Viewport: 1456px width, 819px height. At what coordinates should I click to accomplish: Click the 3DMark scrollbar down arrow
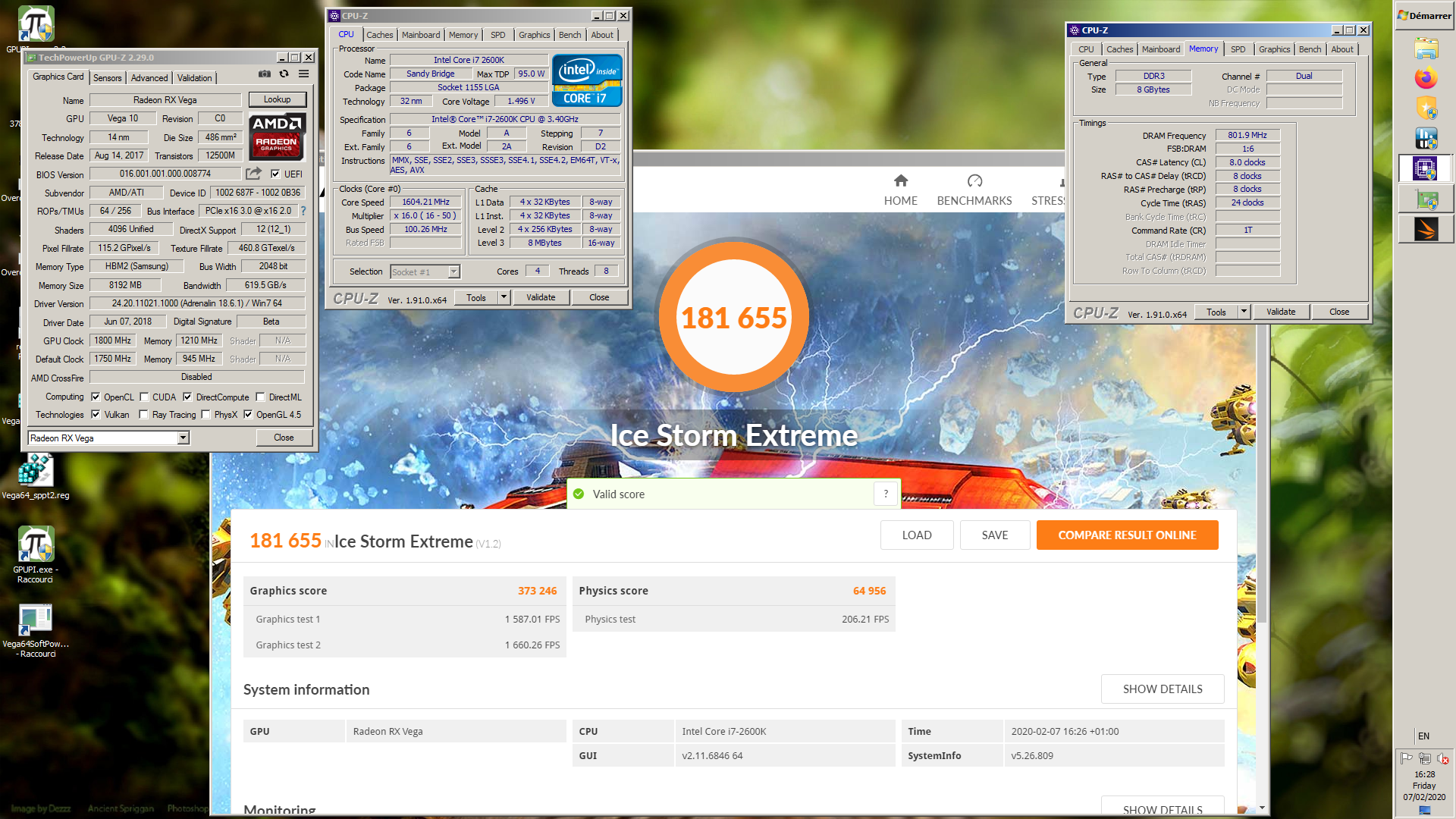(x=1262, y=808)
